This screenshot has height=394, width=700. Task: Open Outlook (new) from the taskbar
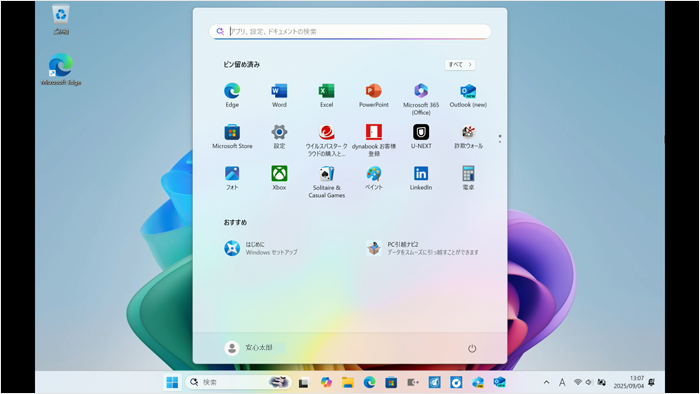coord(500,382)
